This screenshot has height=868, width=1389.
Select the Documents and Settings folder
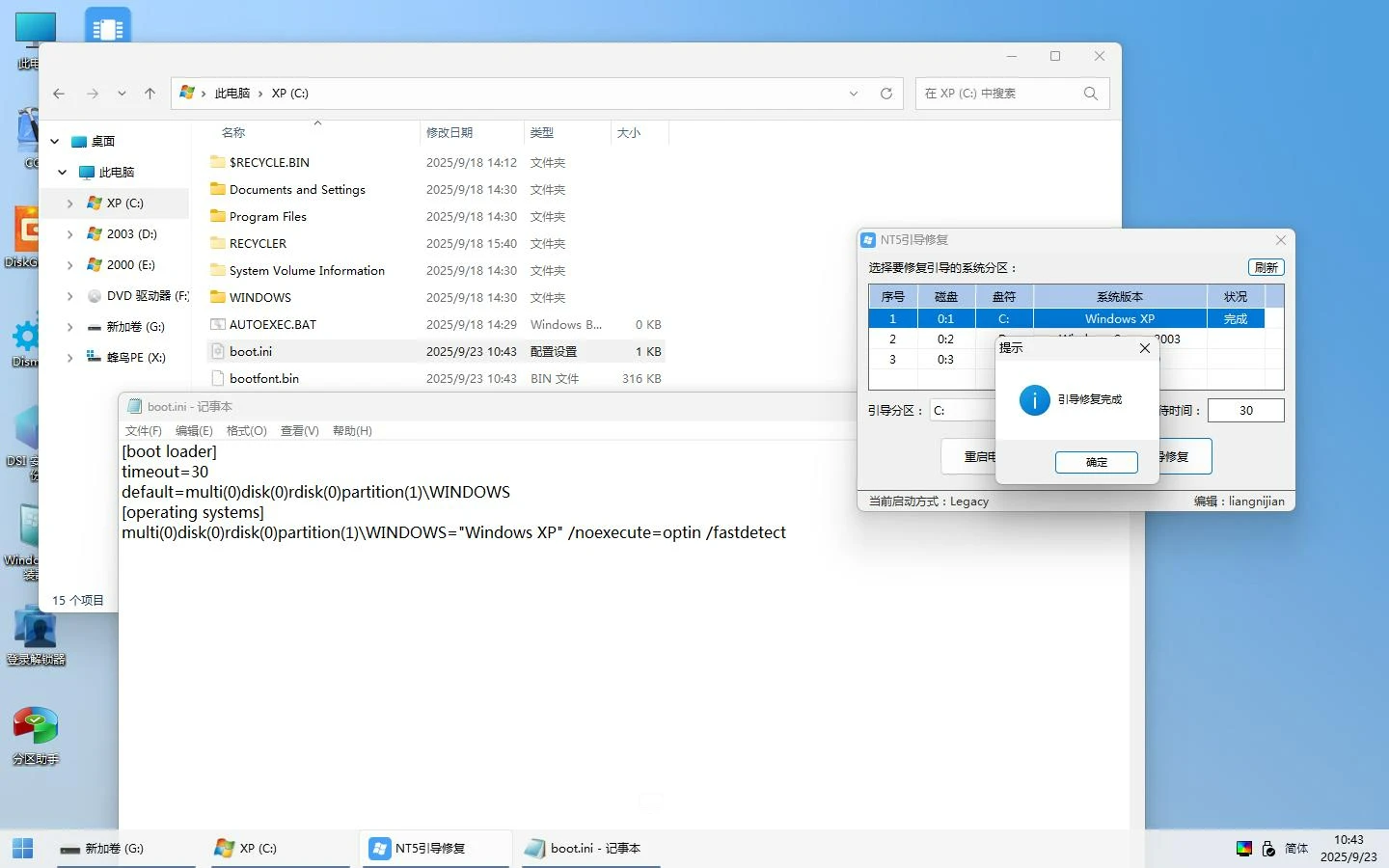(297, 190)
